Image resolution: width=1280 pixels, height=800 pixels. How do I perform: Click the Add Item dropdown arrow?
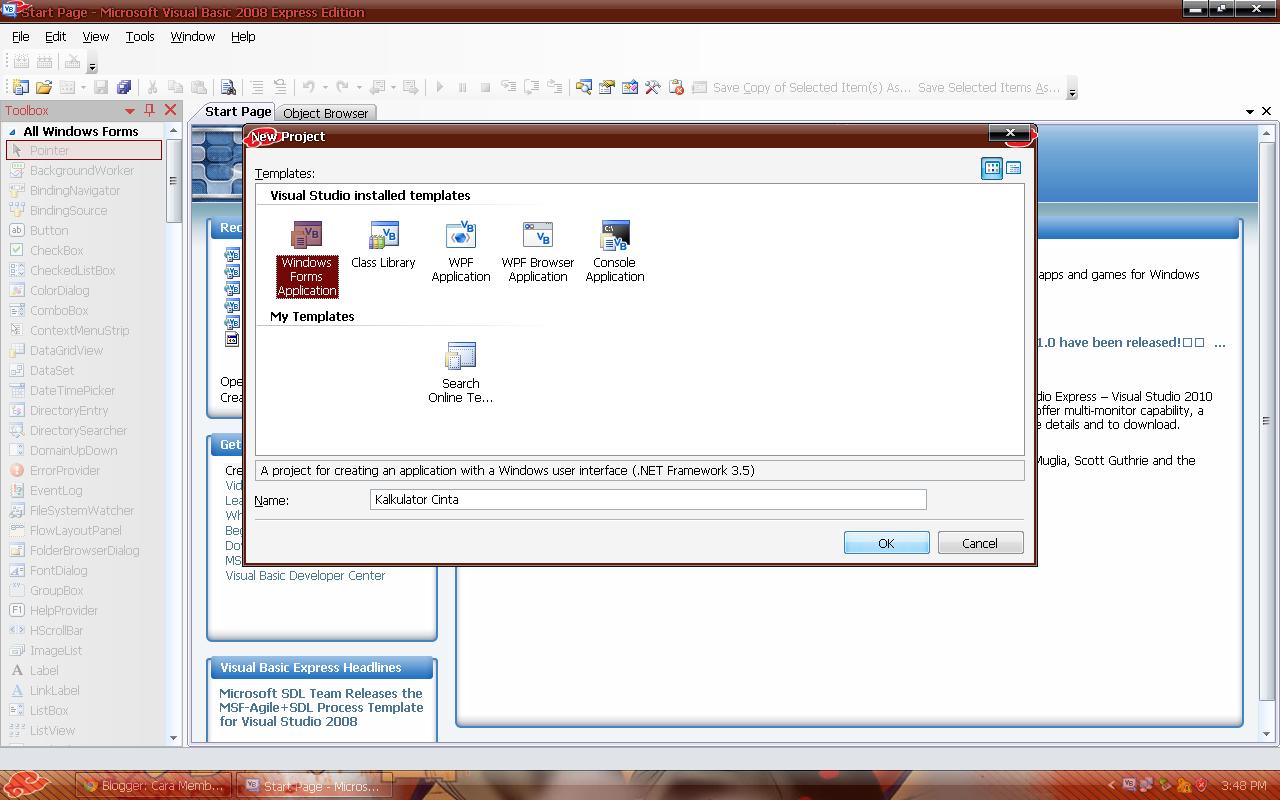pyautogui.click(x=83, y=88)
